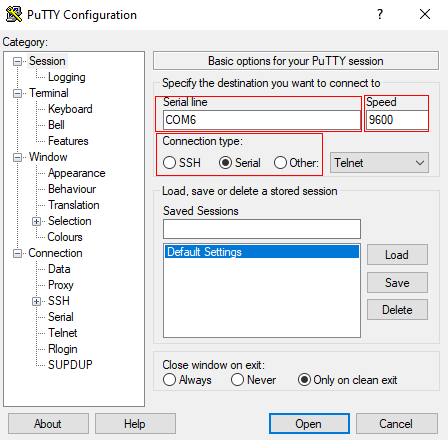Expand the SSH subtree under Connection
Screen dimensions: 448x440
(x=36, y=301)
